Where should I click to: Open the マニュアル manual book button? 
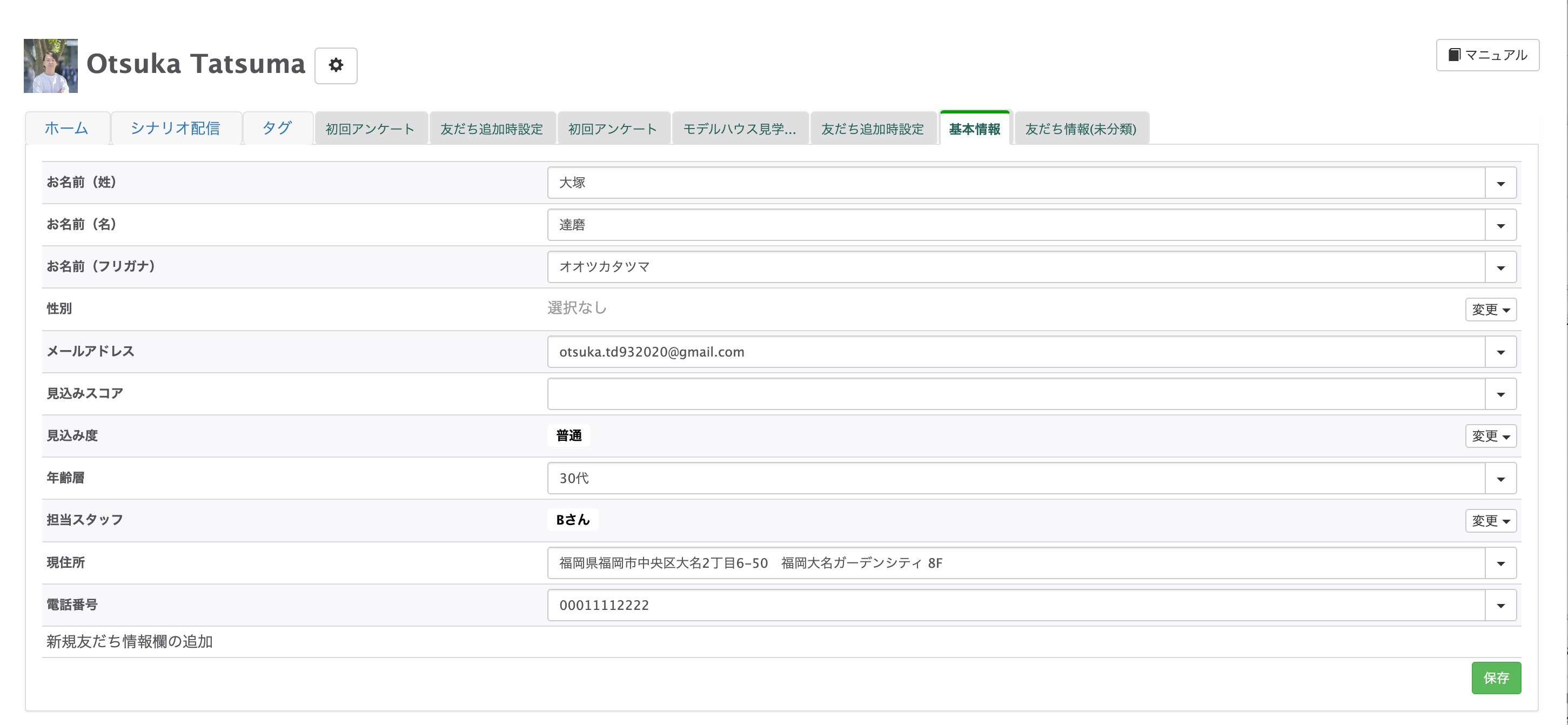(1487, 56)
